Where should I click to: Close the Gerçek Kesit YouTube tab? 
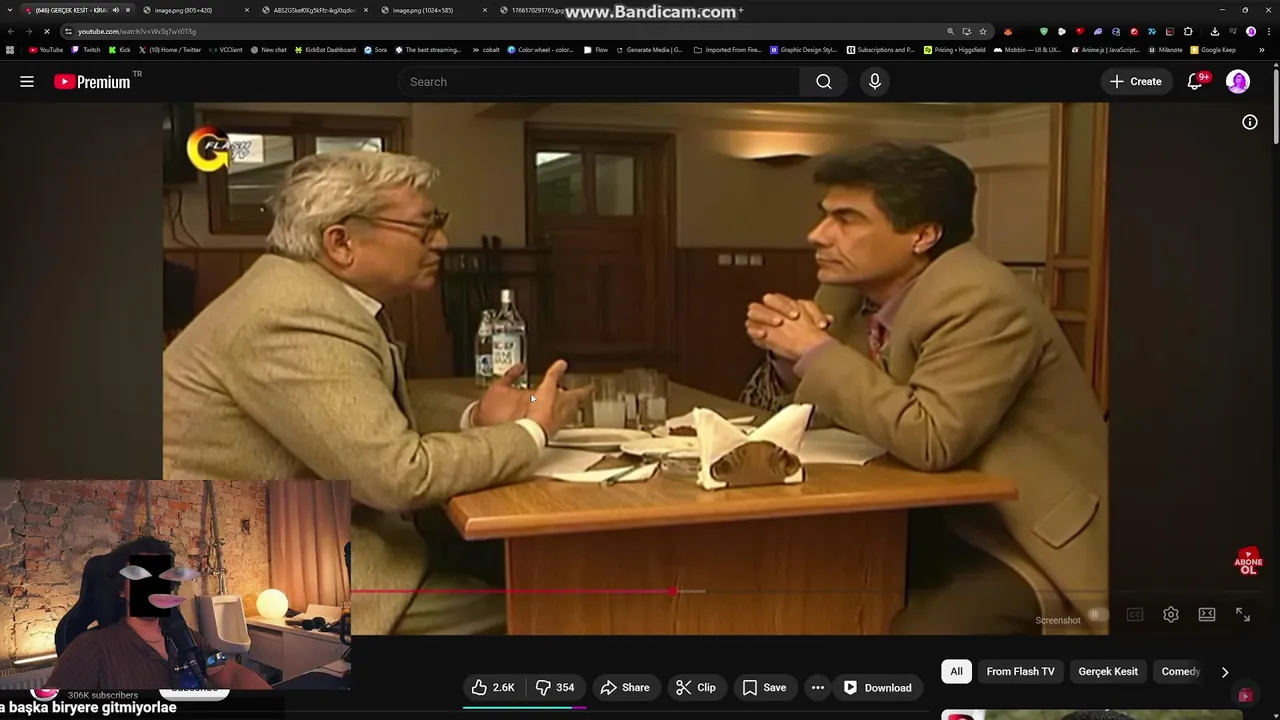(128, 10)
